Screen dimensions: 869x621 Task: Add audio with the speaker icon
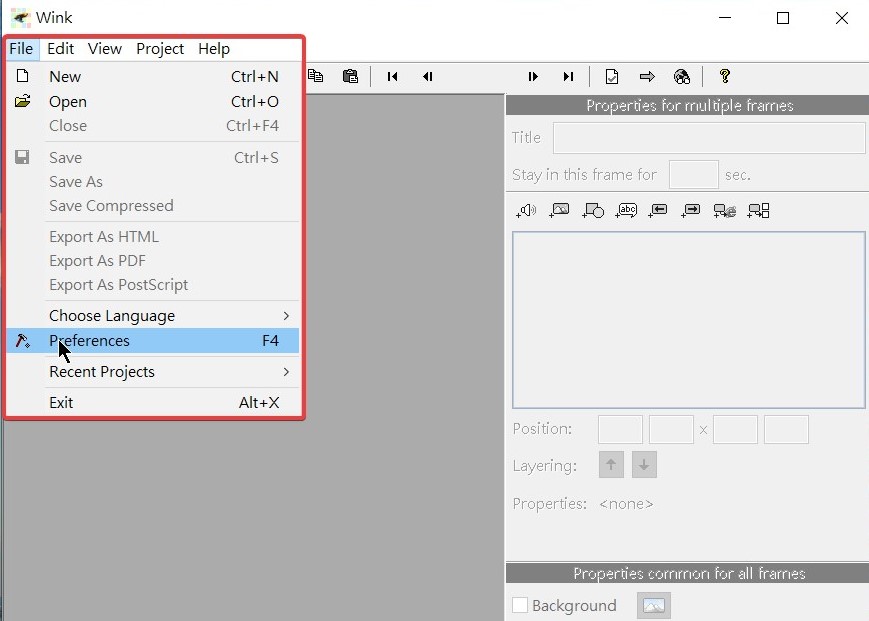(526, 211)
